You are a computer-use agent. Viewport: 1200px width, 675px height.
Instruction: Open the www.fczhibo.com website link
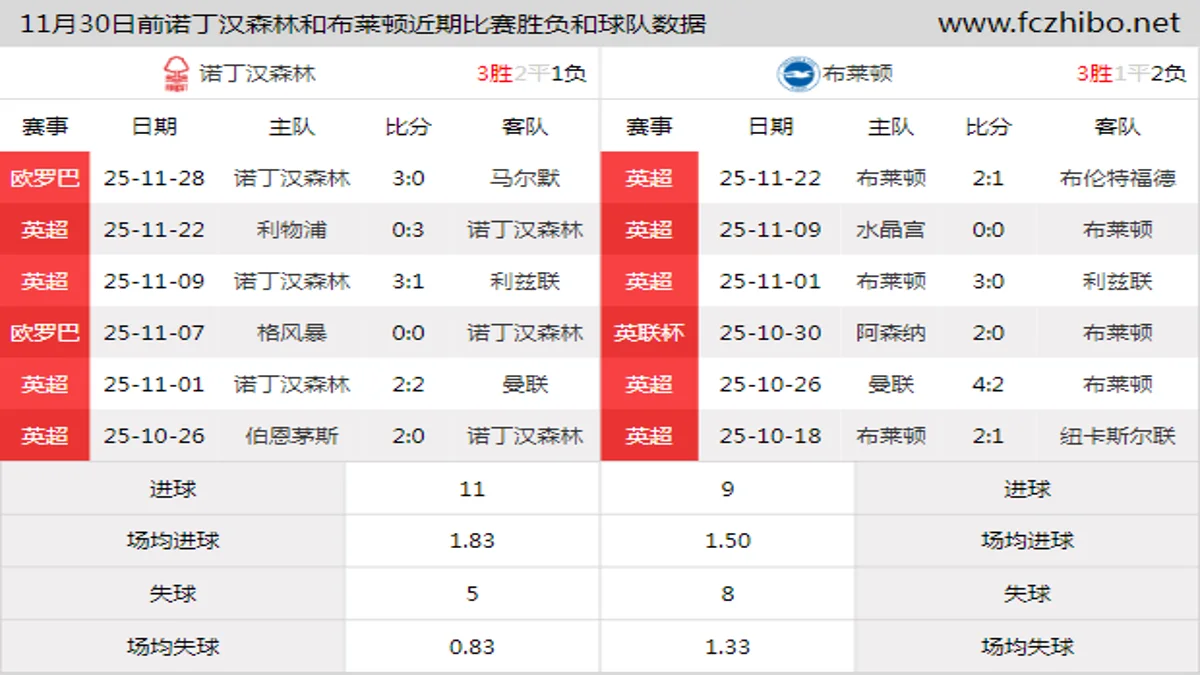tap(1058, 20)
